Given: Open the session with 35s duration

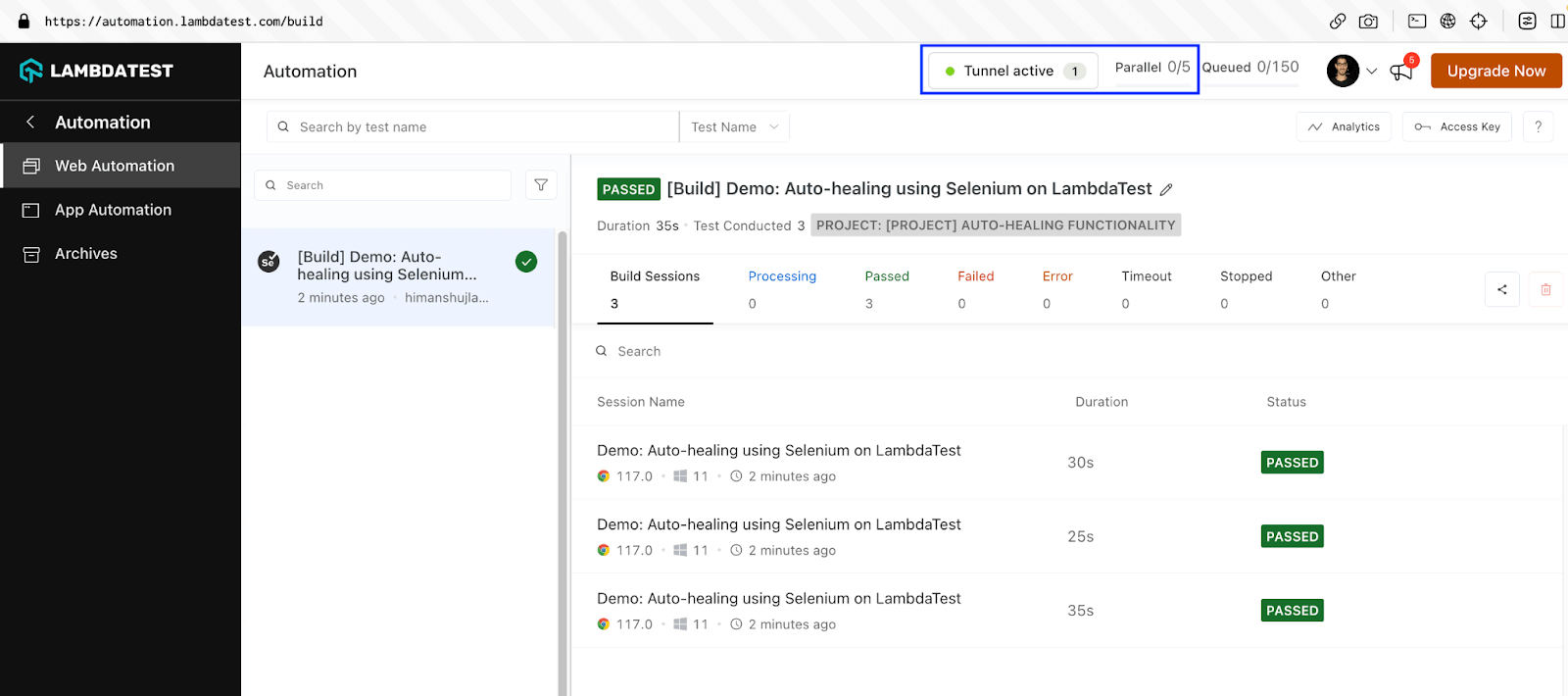Looking at the screenshot, I should pos(1066,610).
